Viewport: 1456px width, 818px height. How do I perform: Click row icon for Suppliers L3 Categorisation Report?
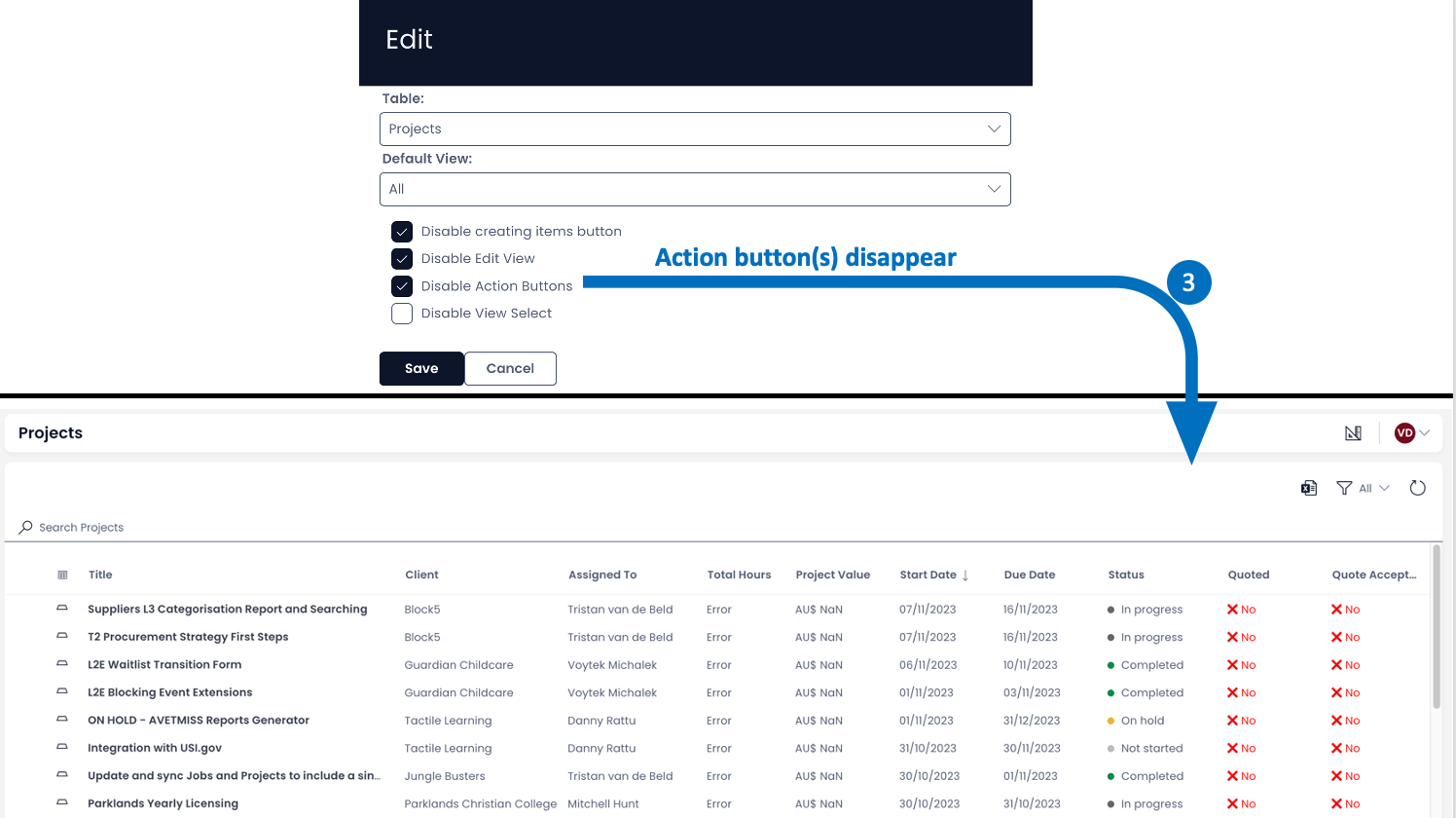[x=62, y=609]
